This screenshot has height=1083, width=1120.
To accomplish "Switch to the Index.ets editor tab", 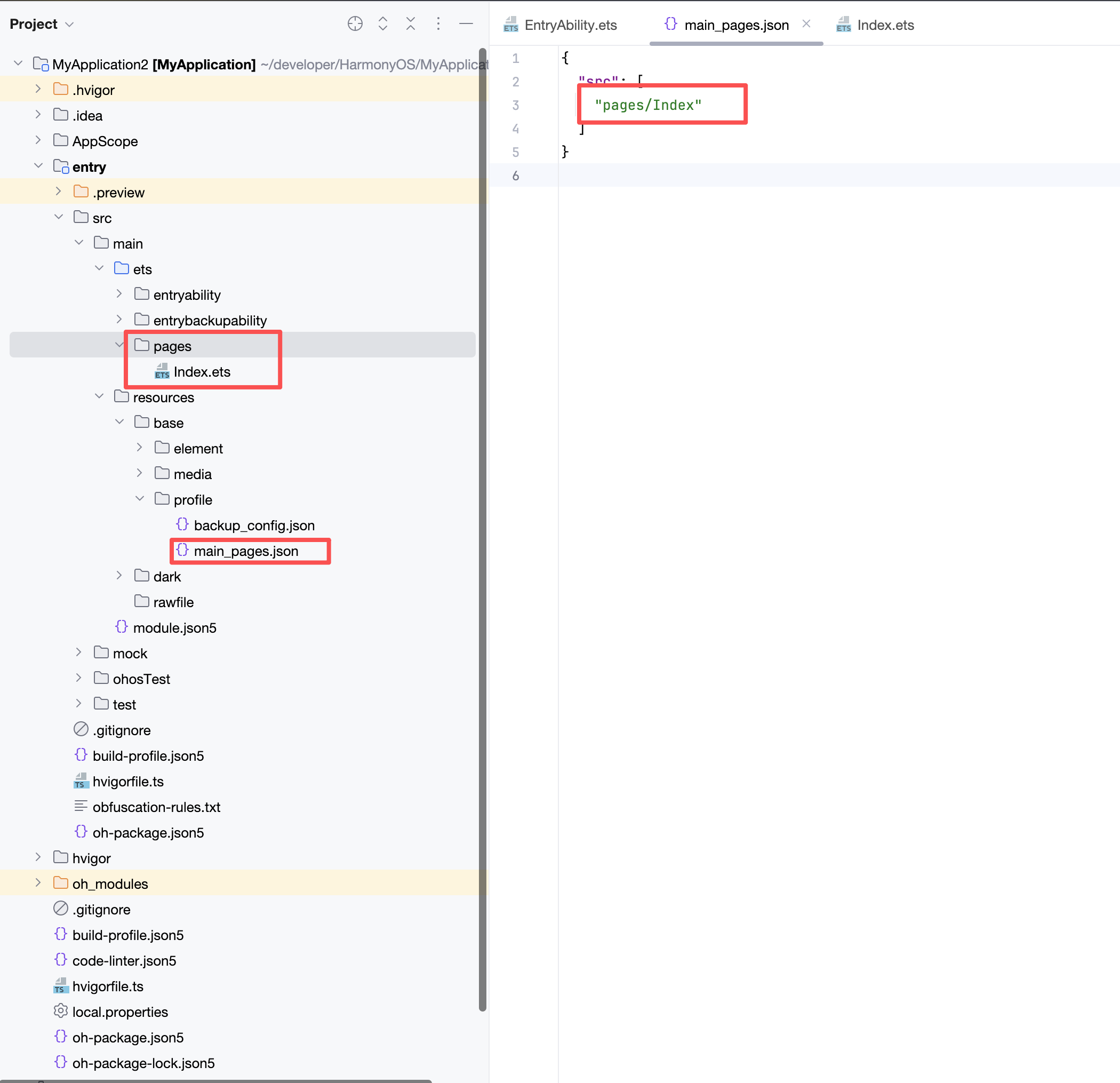I will 885,25.
